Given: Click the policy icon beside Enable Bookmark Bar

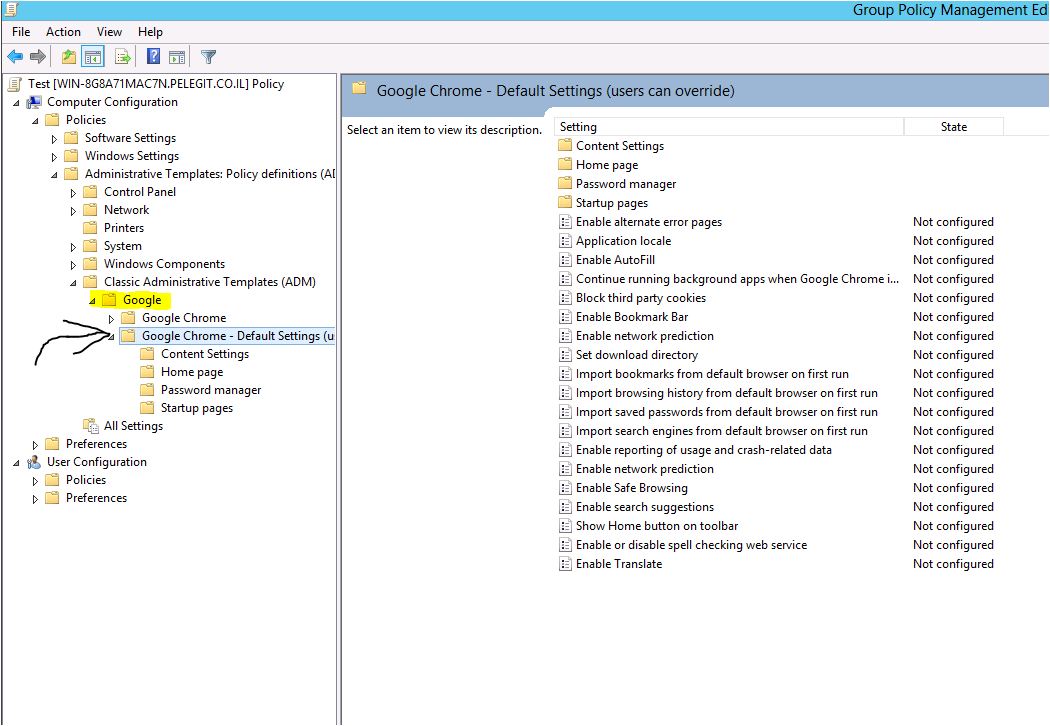Looking at the screenshot, I should point(565,317).
